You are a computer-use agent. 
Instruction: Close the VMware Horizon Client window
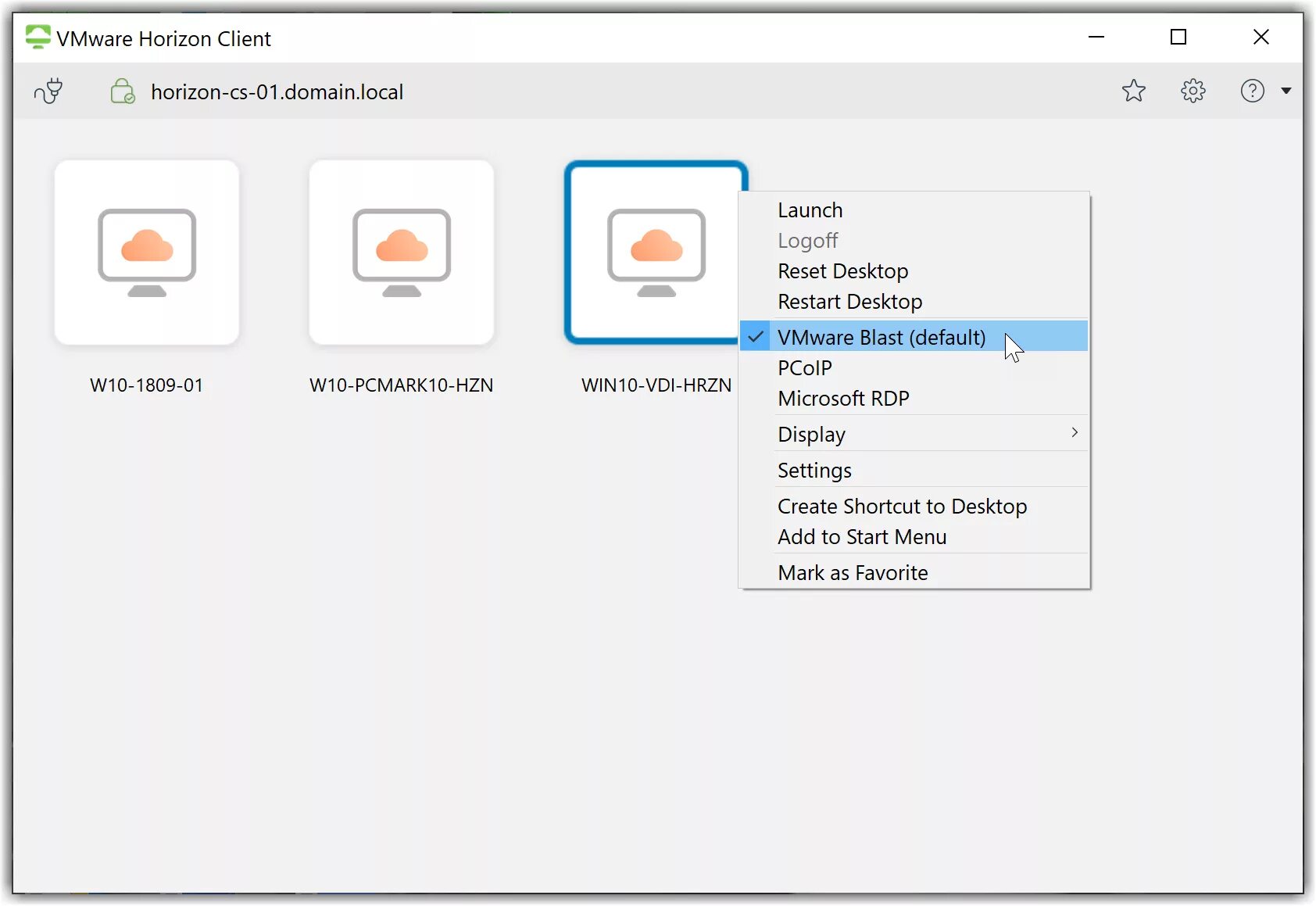click(1261, 37)
